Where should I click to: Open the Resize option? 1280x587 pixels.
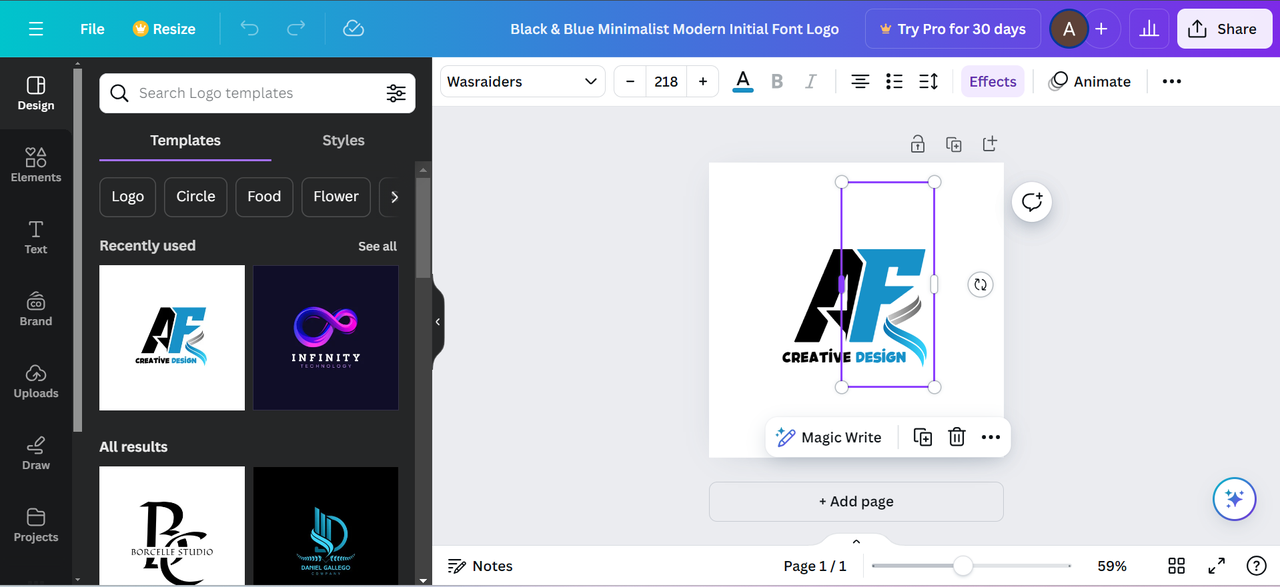coord(164,29)
